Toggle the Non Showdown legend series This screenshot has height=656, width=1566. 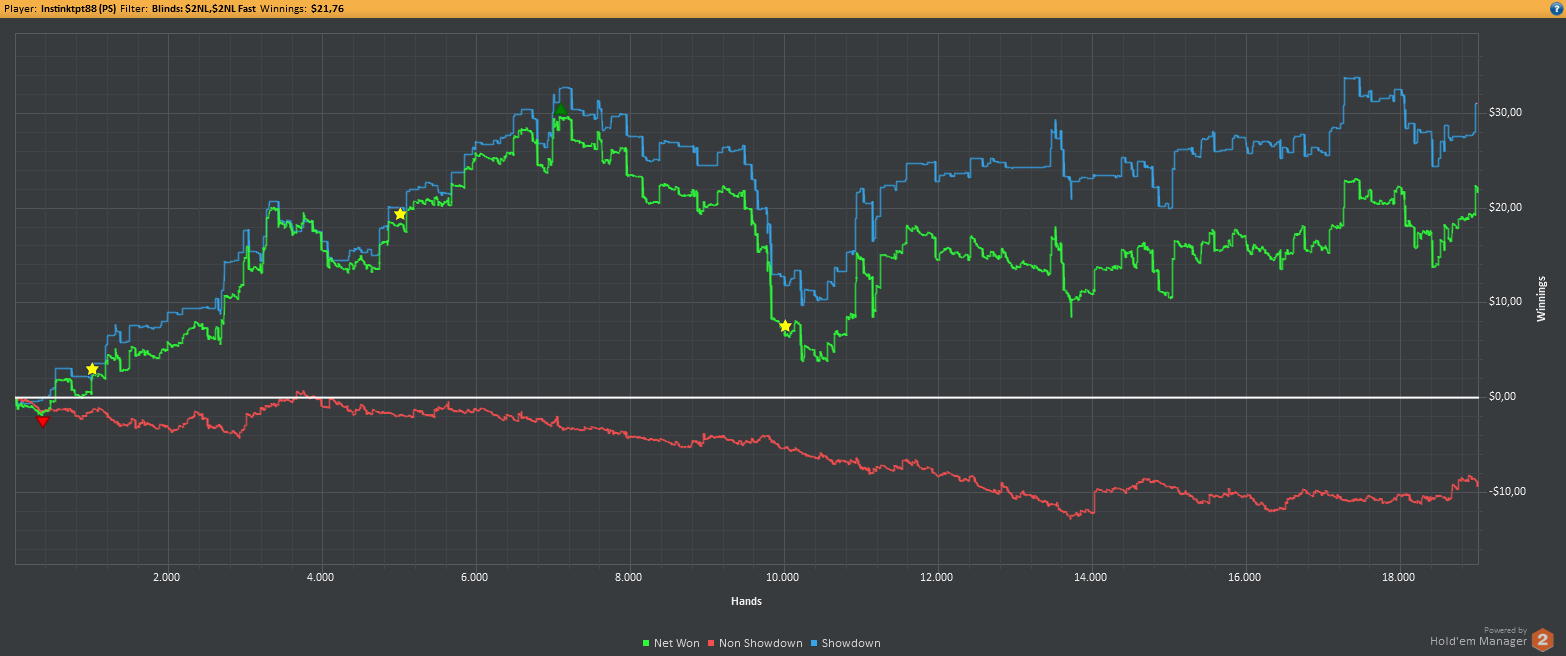tap(755, 643)
